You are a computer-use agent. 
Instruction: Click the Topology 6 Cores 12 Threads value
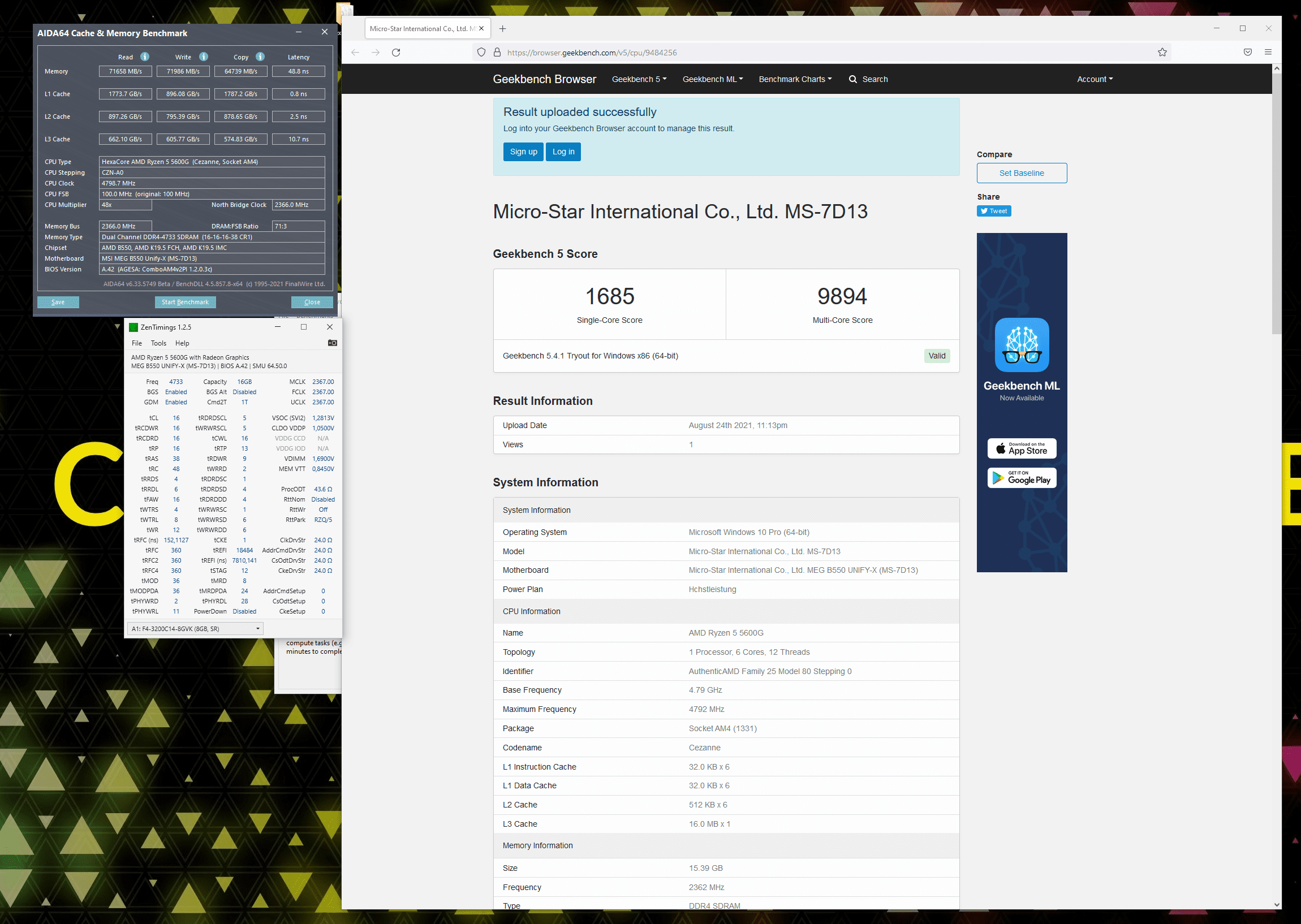point(748,652)
